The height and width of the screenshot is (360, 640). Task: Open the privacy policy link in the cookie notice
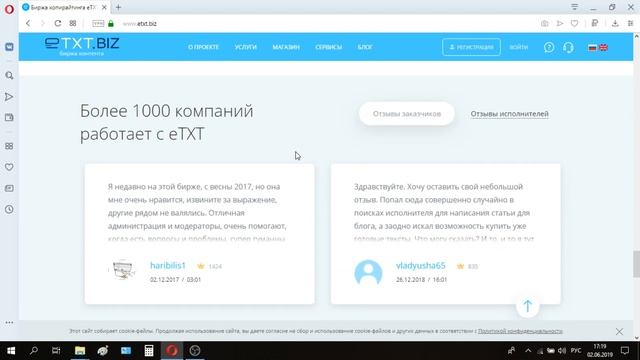tap(520, 331)
